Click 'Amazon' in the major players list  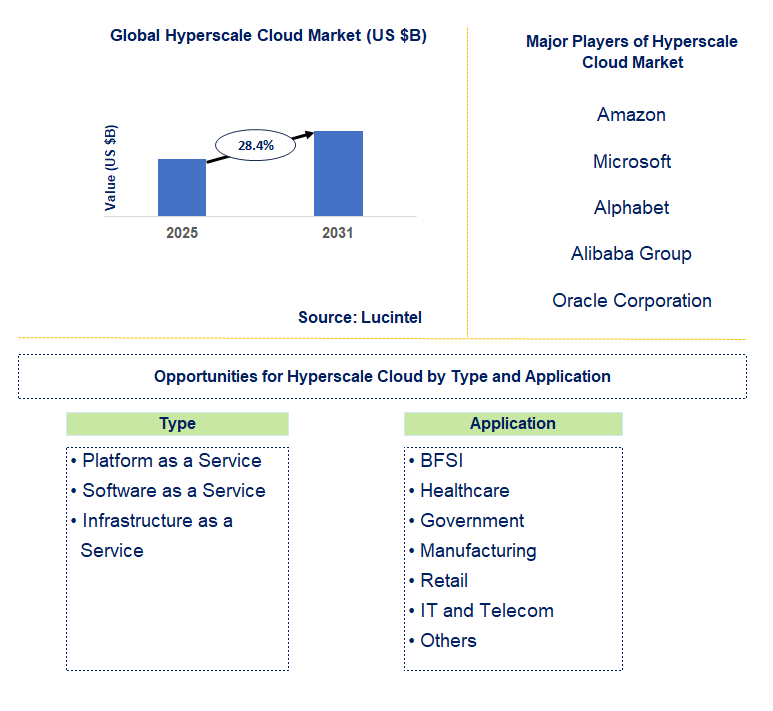632,114
